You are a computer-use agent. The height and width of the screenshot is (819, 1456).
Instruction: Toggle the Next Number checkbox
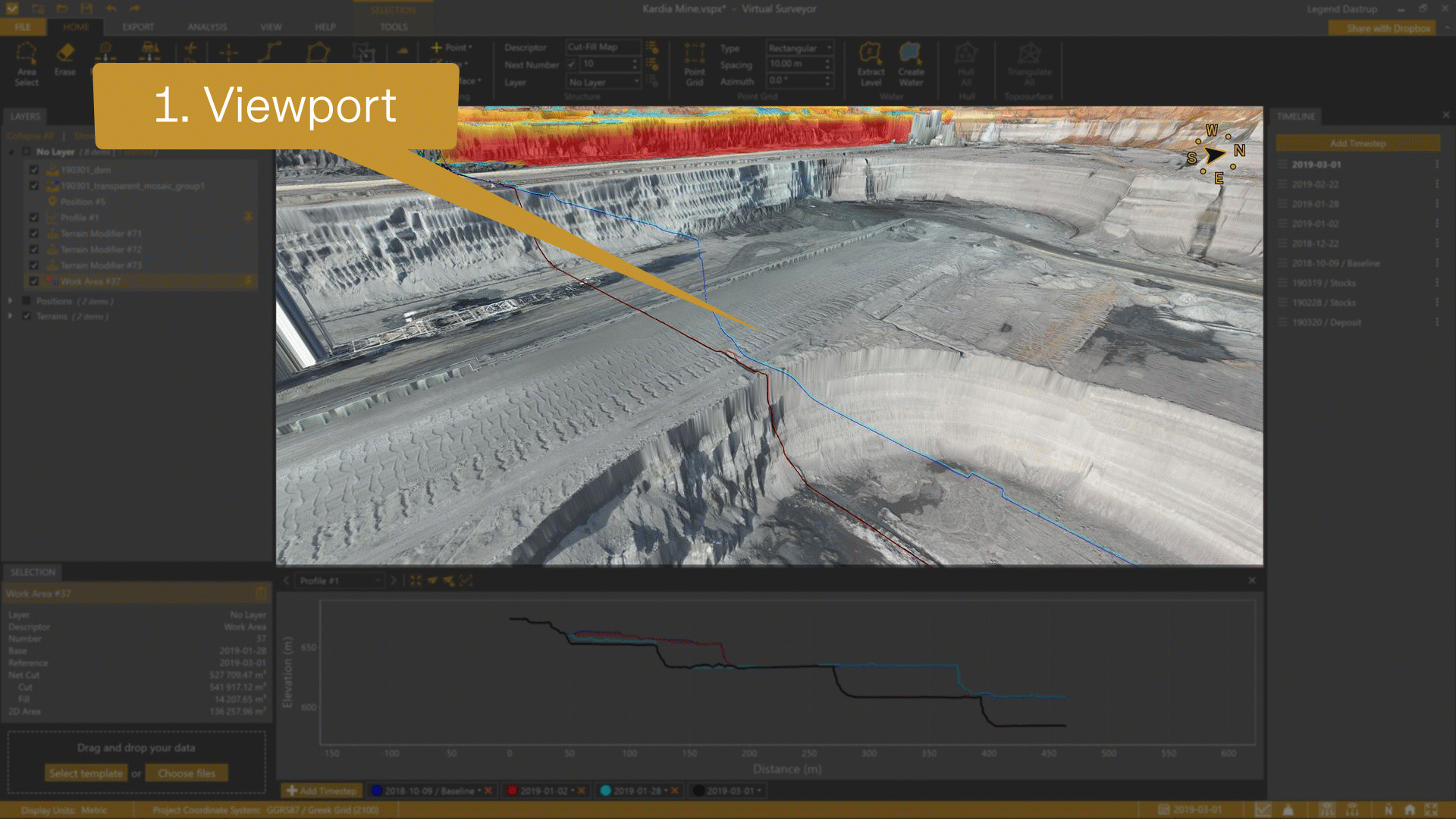pos(572,64)
